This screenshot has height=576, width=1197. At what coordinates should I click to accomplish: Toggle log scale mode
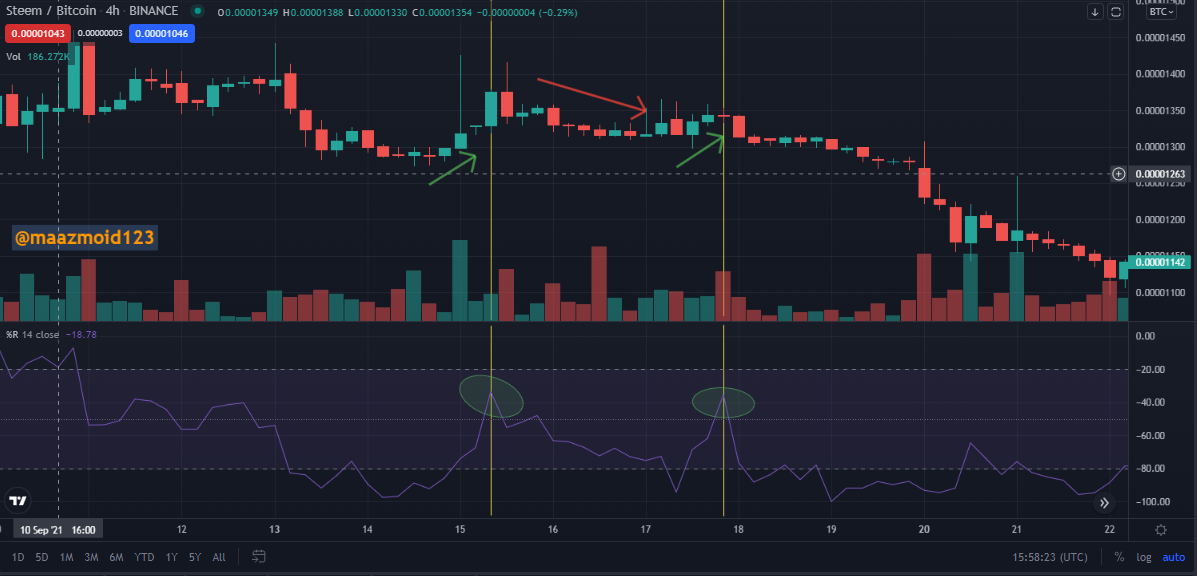point(1143,557)
